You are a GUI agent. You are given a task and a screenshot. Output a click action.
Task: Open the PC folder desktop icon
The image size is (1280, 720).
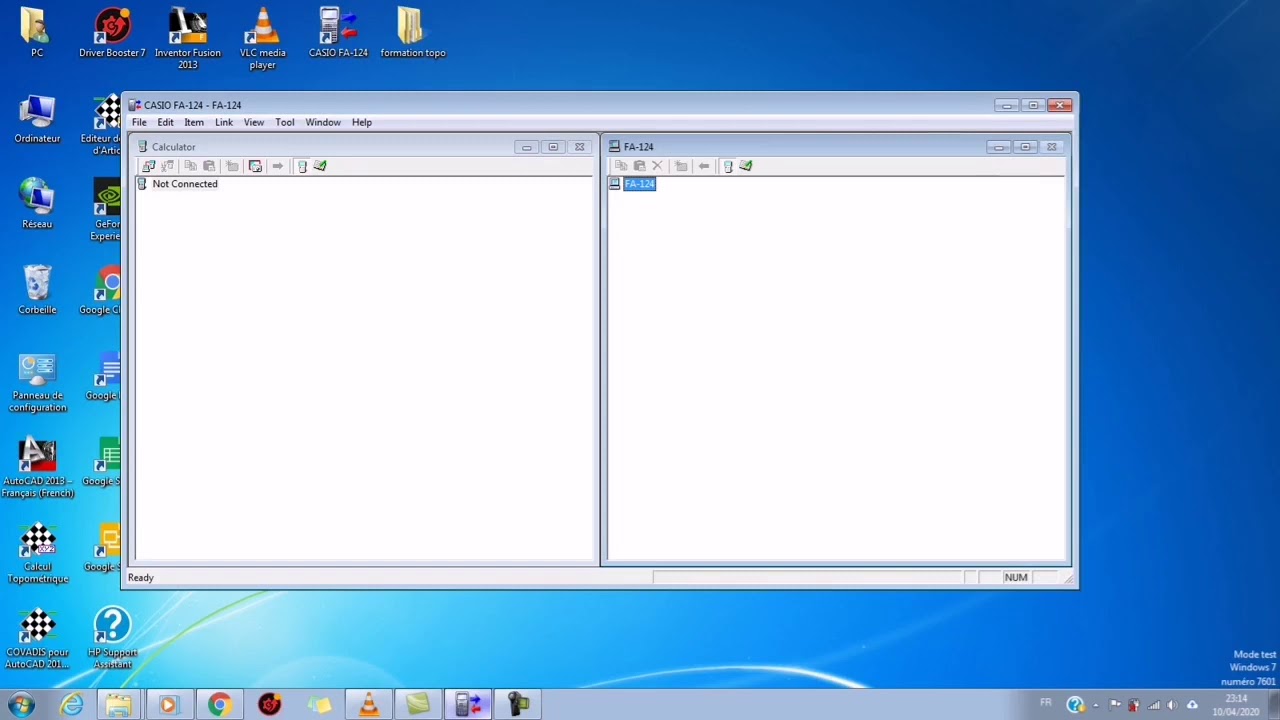[37, 32]
